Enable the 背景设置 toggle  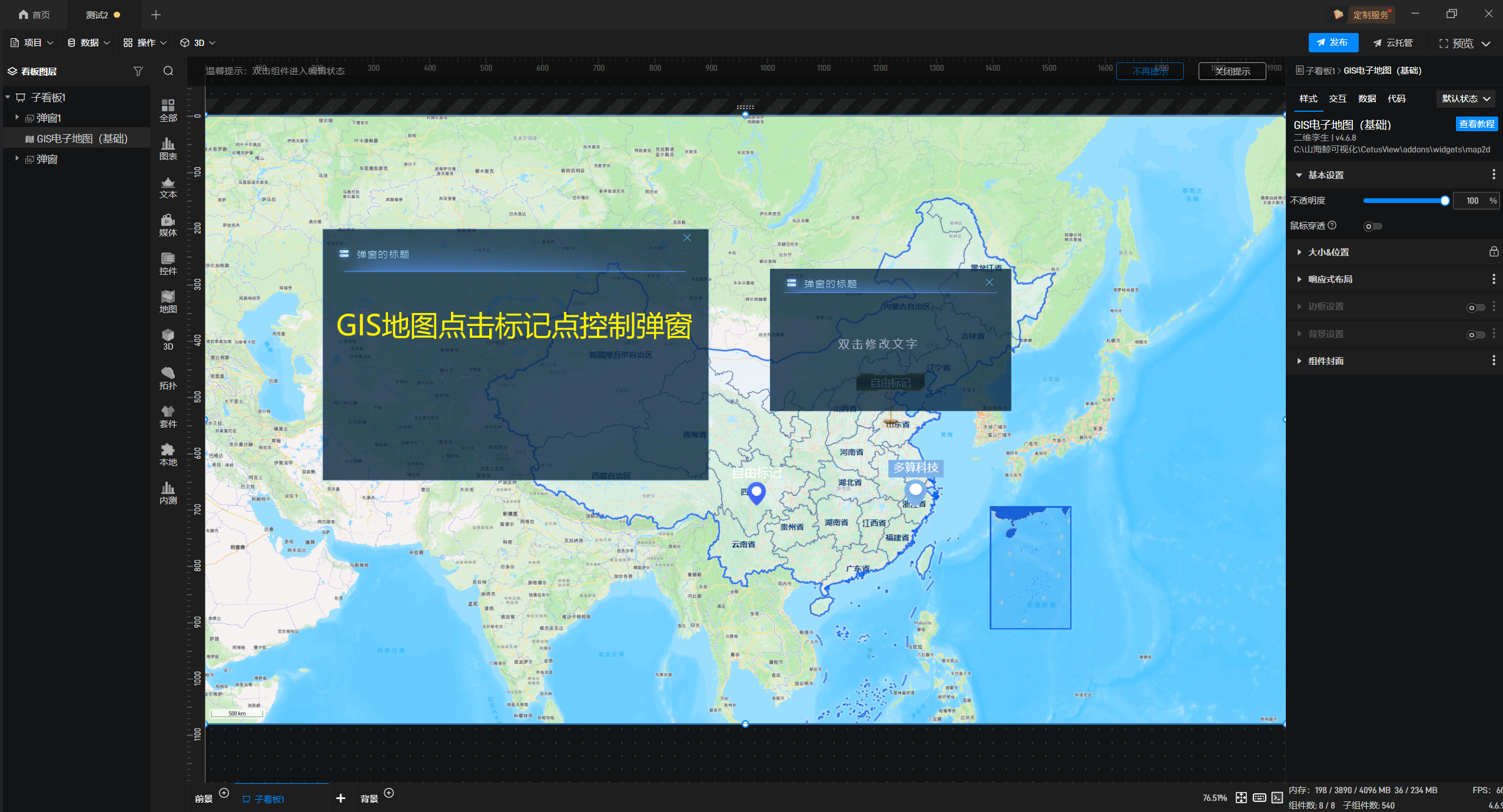point(1475,335)
